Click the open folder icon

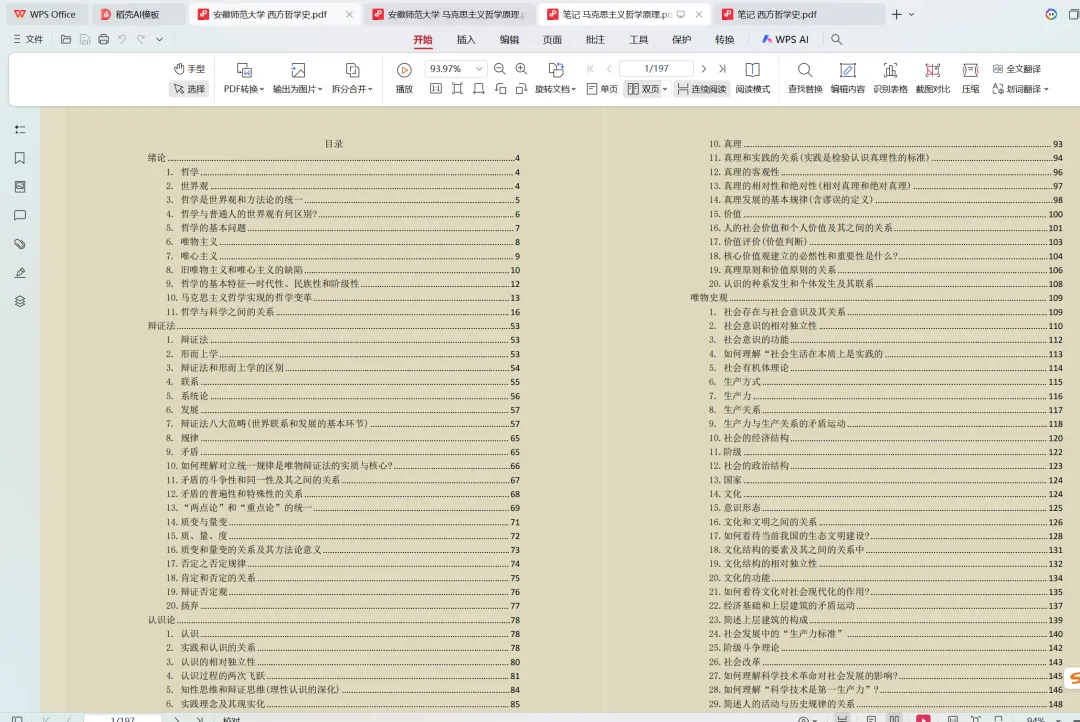66,40
